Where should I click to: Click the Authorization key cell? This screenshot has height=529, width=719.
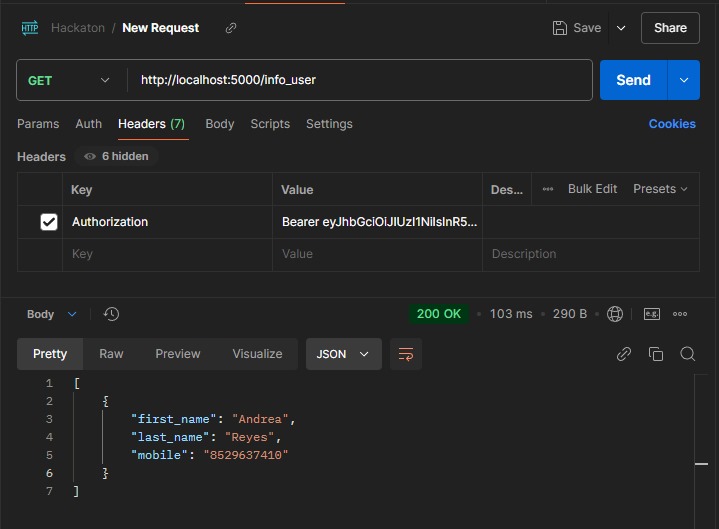167,222
